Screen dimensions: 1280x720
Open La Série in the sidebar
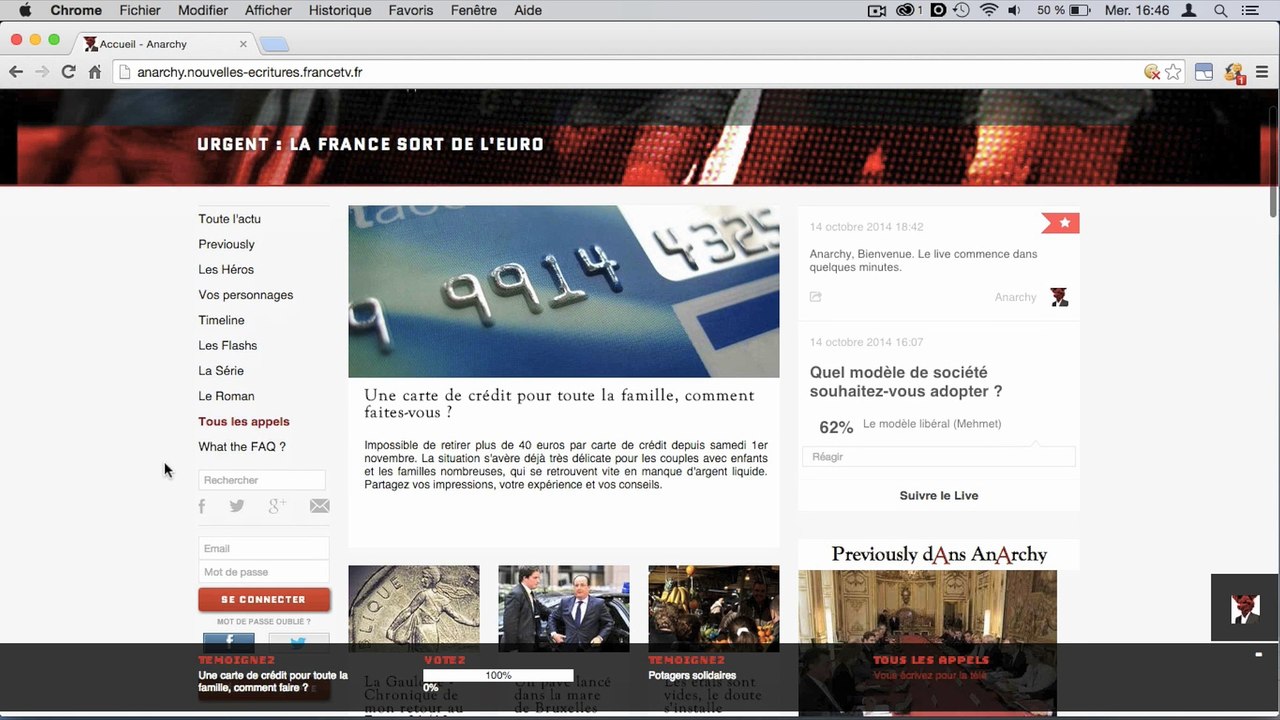(x=221, y=371)
